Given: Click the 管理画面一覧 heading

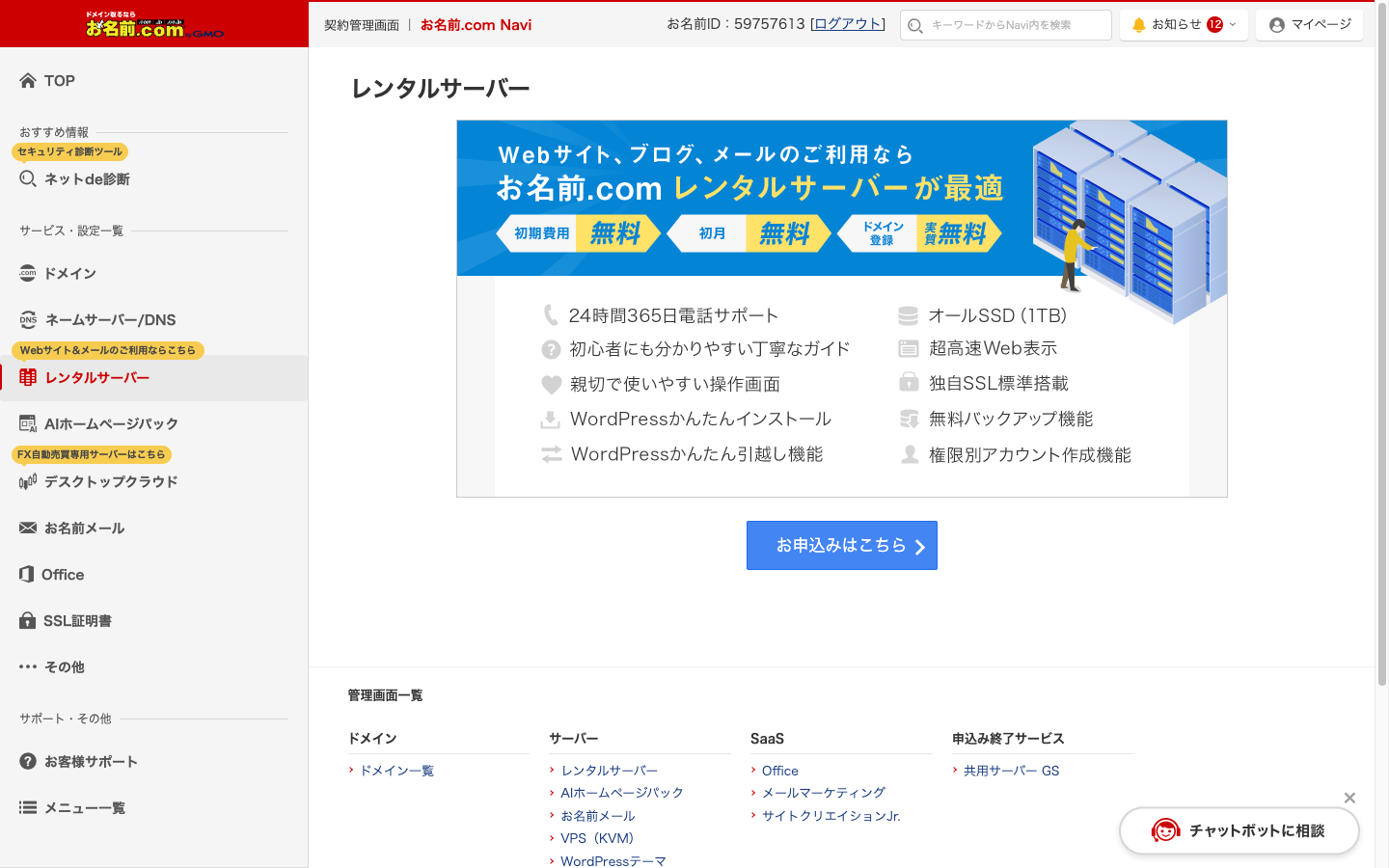Looking at the screenshot, I should coord(385,695).
